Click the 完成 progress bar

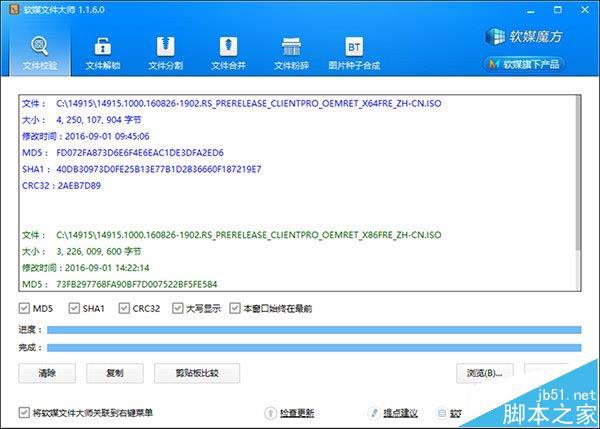tap(314, 347)
